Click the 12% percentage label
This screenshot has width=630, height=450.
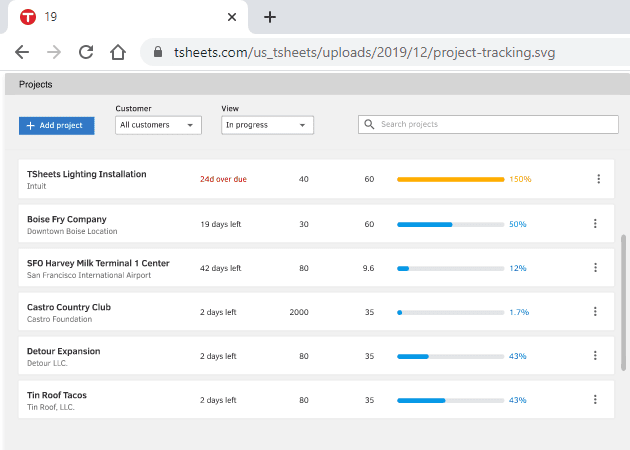[x=518, y=268]
